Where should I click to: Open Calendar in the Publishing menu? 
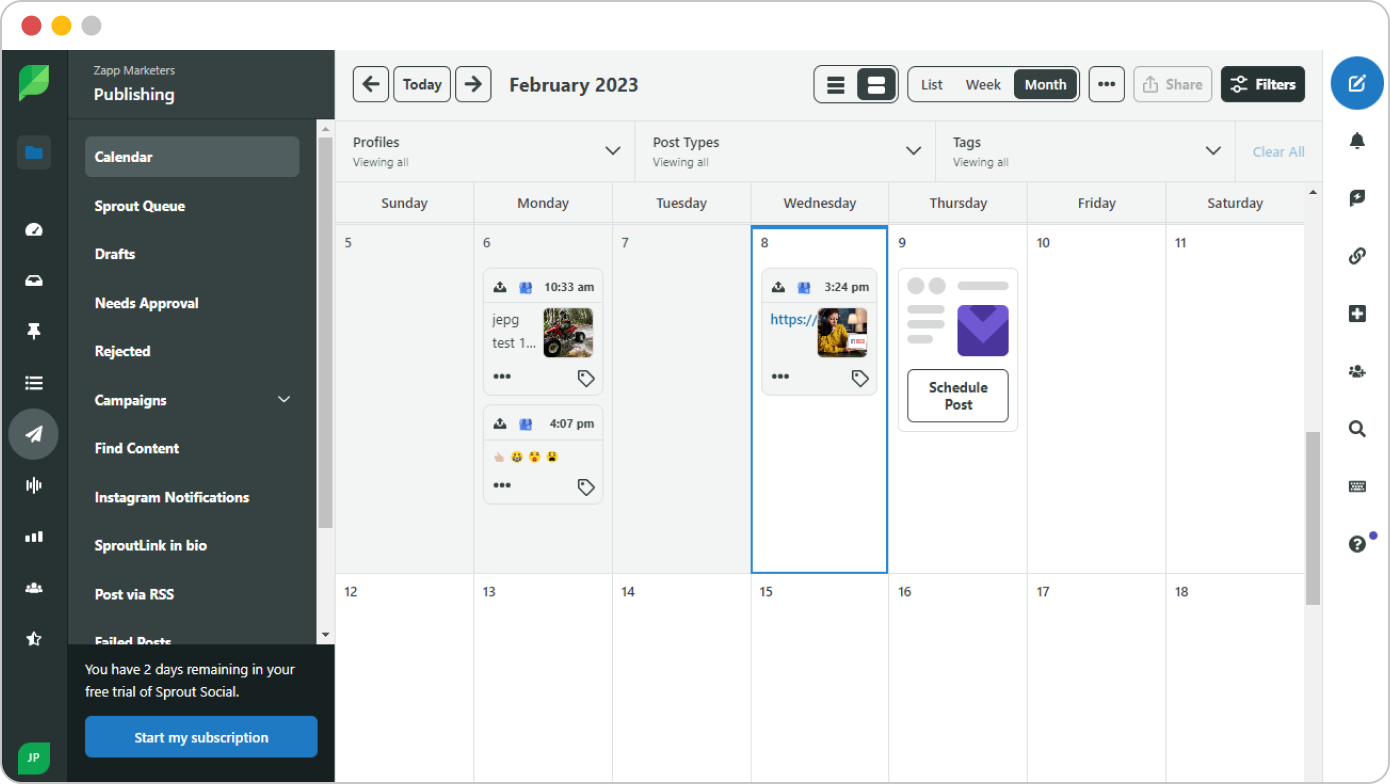[x=192, y=157]
